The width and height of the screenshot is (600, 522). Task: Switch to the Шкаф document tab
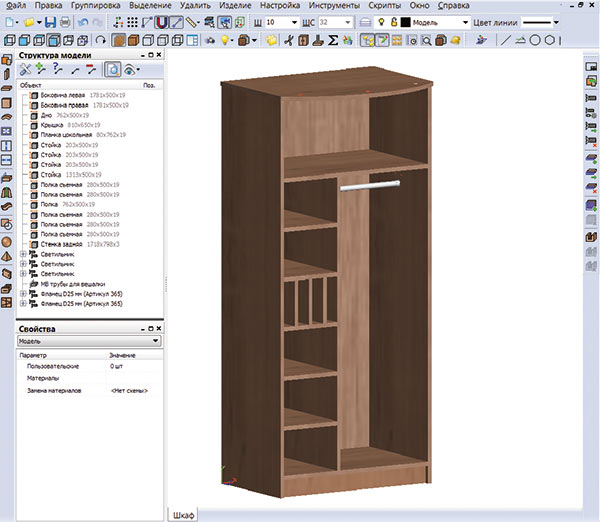click(181, 514)
